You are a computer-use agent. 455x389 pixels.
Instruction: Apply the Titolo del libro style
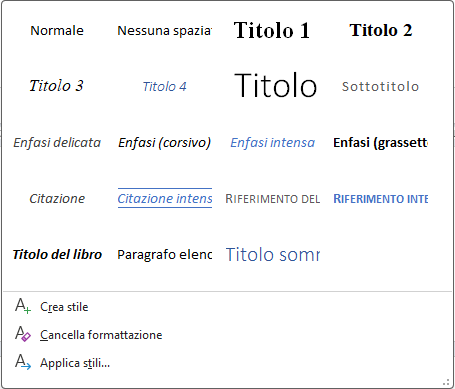(x=57, y=254)
